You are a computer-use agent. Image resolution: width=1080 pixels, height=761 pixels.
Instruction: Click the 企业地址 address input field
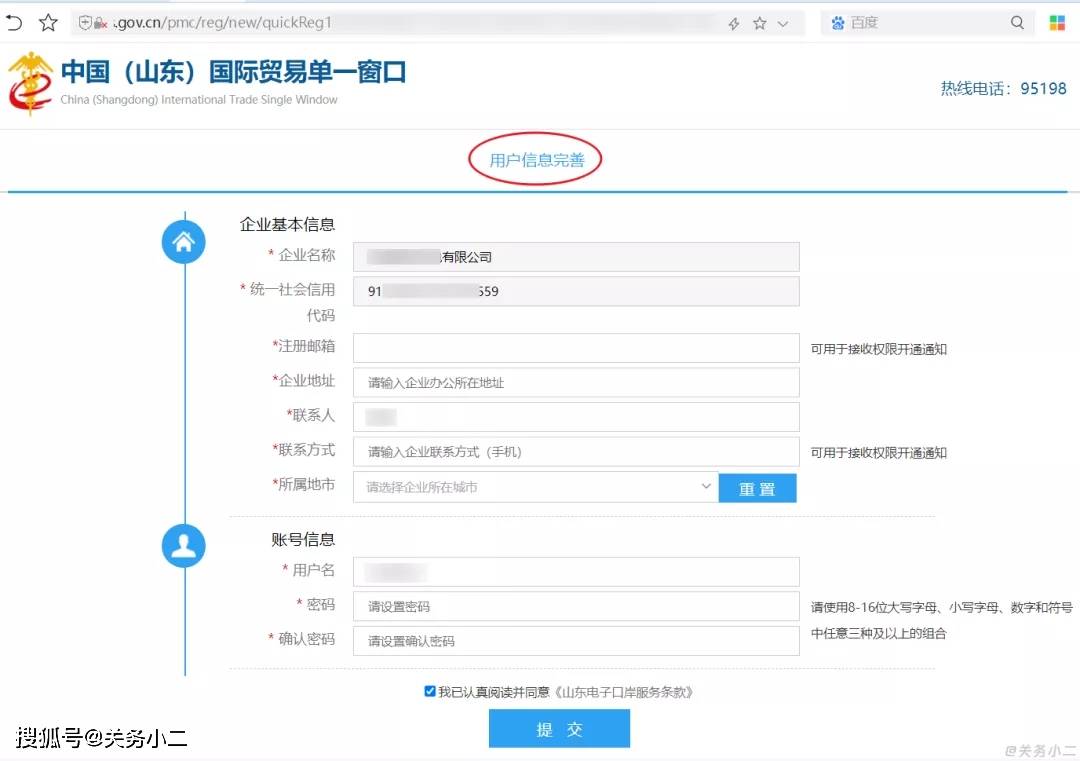coord(576,383)
